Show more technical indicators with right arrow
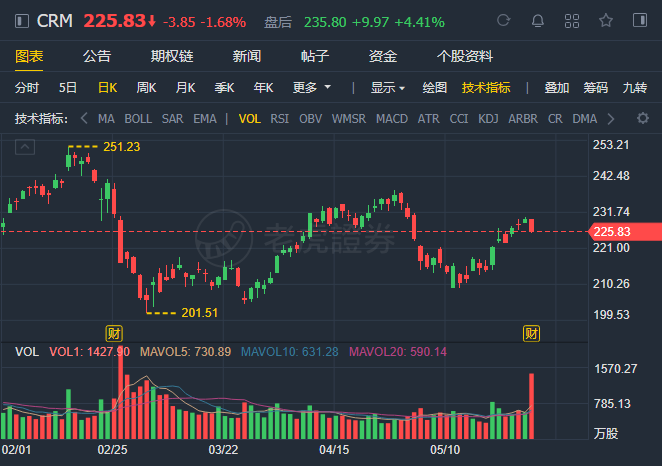The image size is (662, 466). [x=611, y=119]
